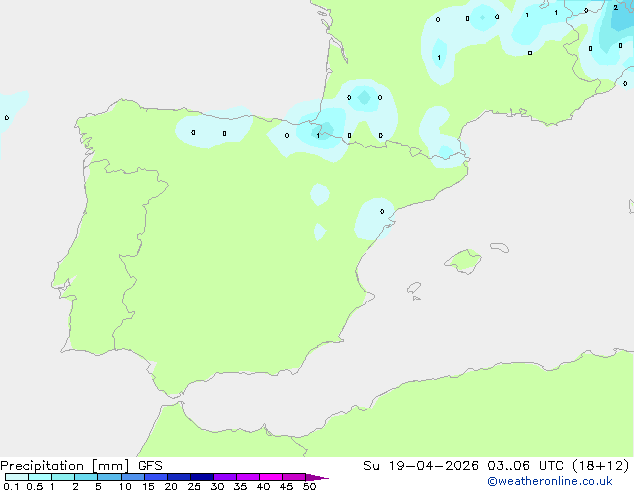Click the '03..06 UTC' time text
Viewport: 634px width, 490px height.
pyautogui.click(x=525, y=466)
